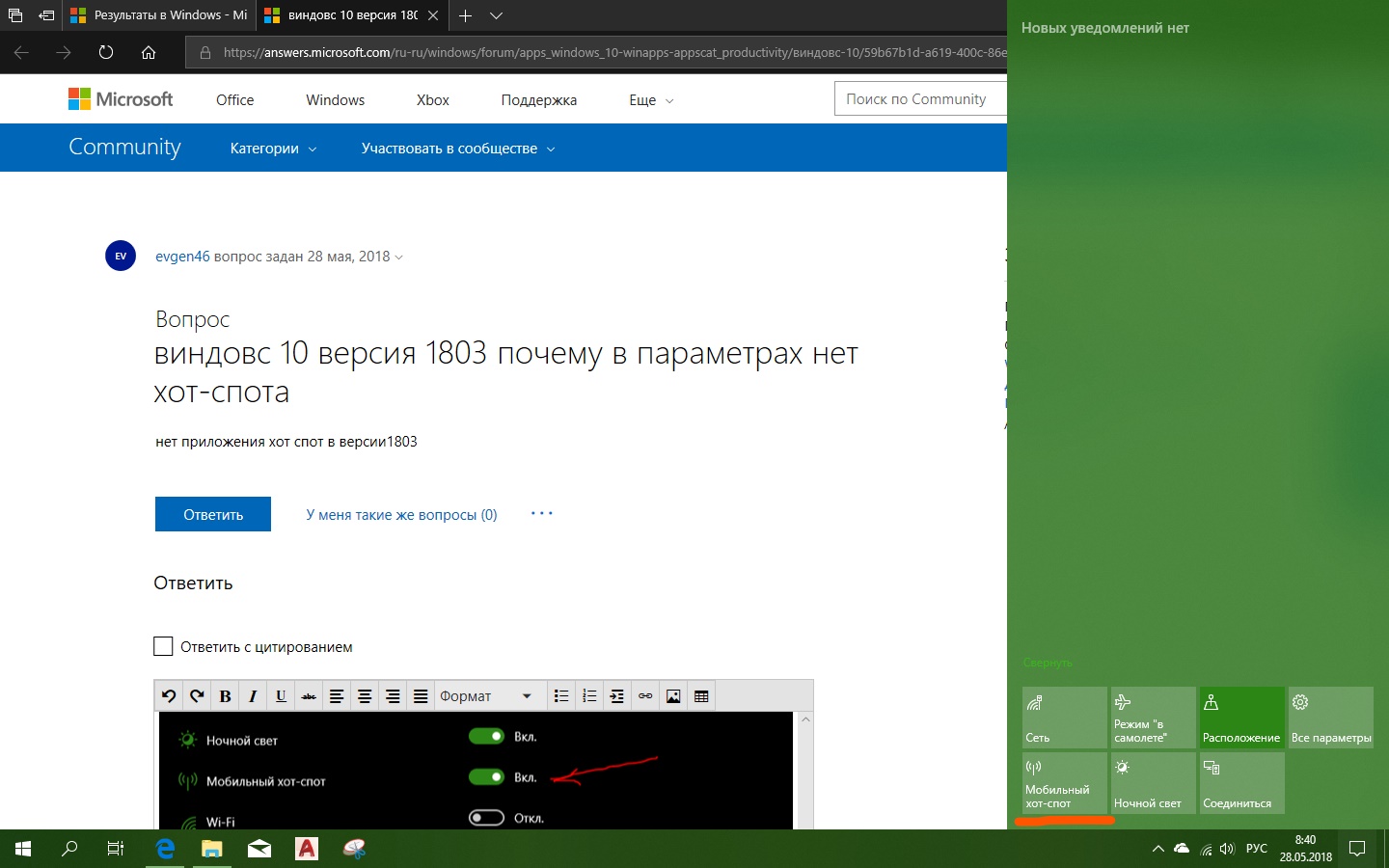Toggle the 'Сеть' quick action tile
The image size is (1389, 868).
point(1065,717)
